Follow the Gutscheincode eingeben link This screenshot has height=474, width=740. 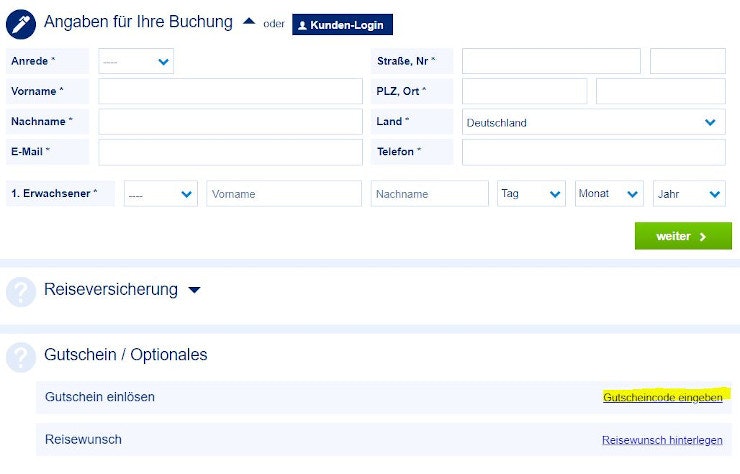point(662,398)
